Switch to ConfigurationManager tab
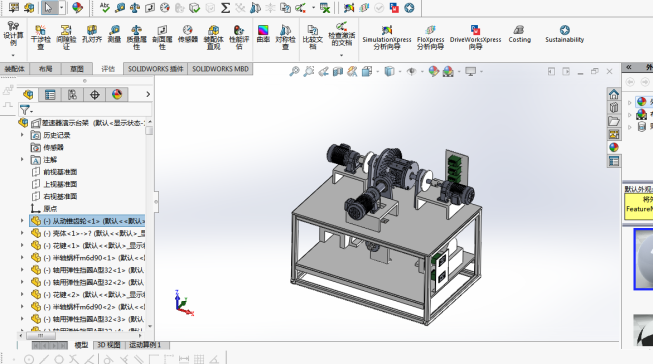Image resolution: width=653 pixels, height=364 pixels. click(72, 95)
